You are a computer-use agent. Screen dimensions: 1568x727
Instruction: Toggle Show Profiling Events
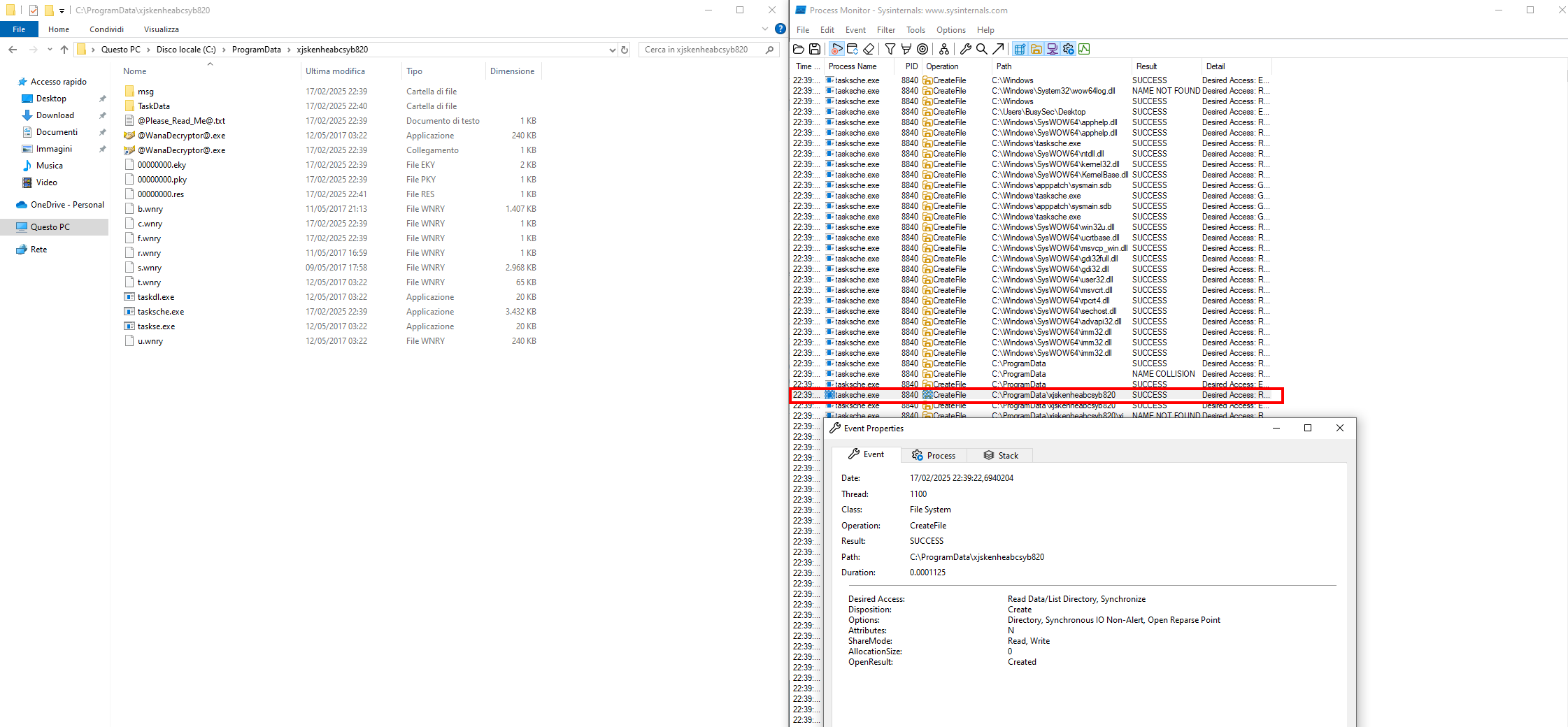[x=1084, y=49]
